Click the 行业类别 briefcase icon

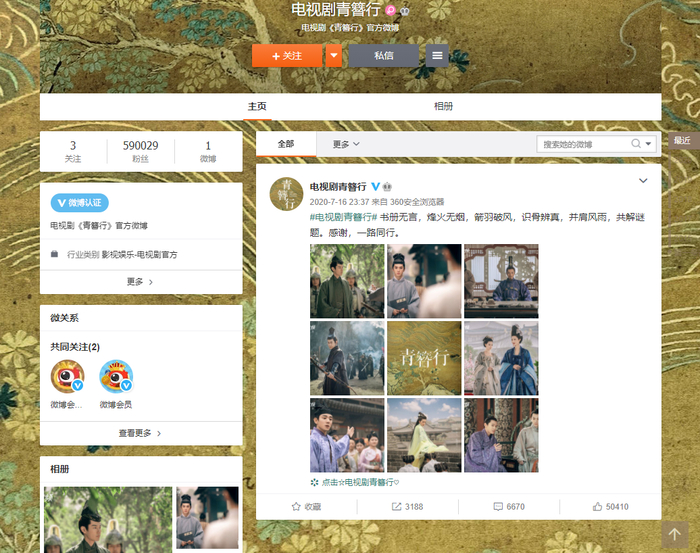click(x=54, y=254)
